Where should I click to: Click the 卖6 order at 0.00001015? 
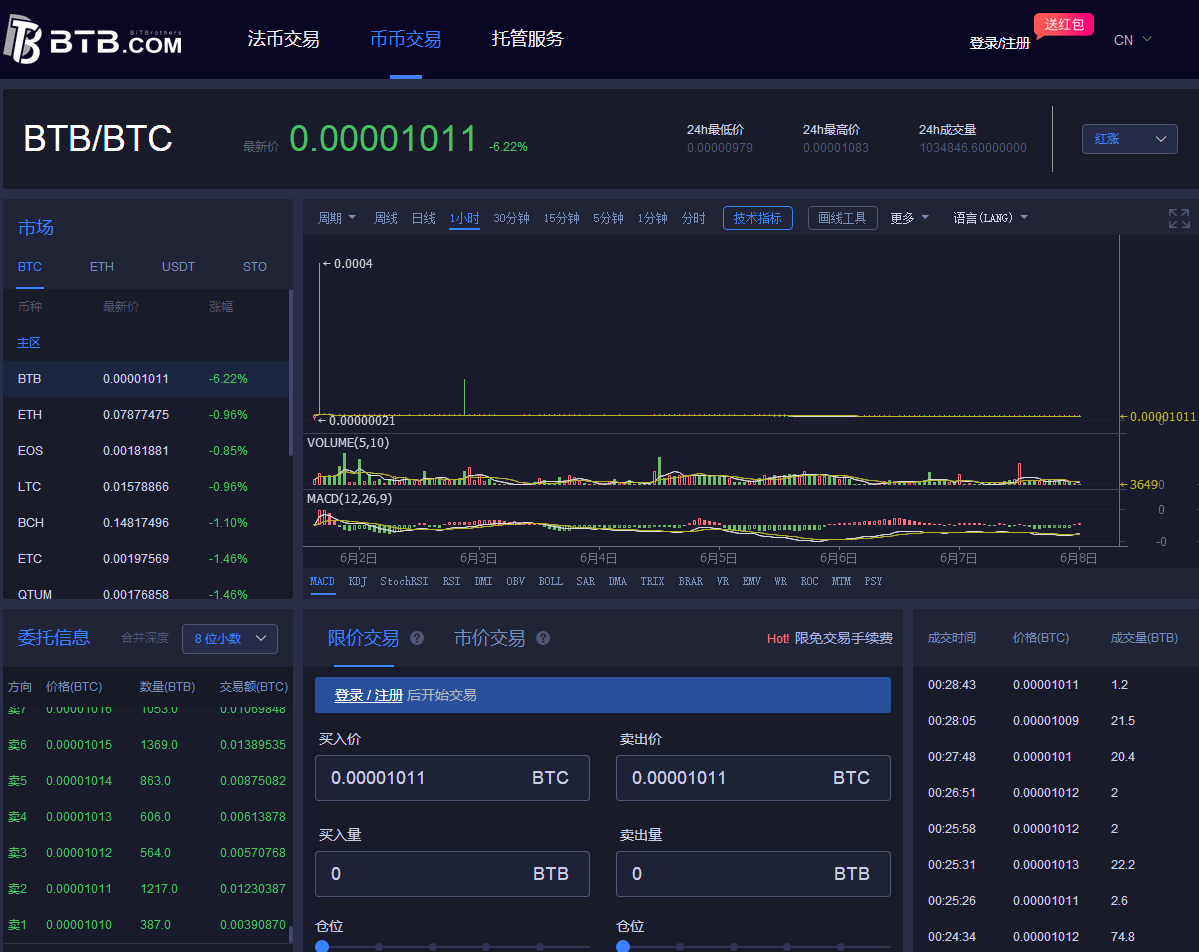[147, 745]
